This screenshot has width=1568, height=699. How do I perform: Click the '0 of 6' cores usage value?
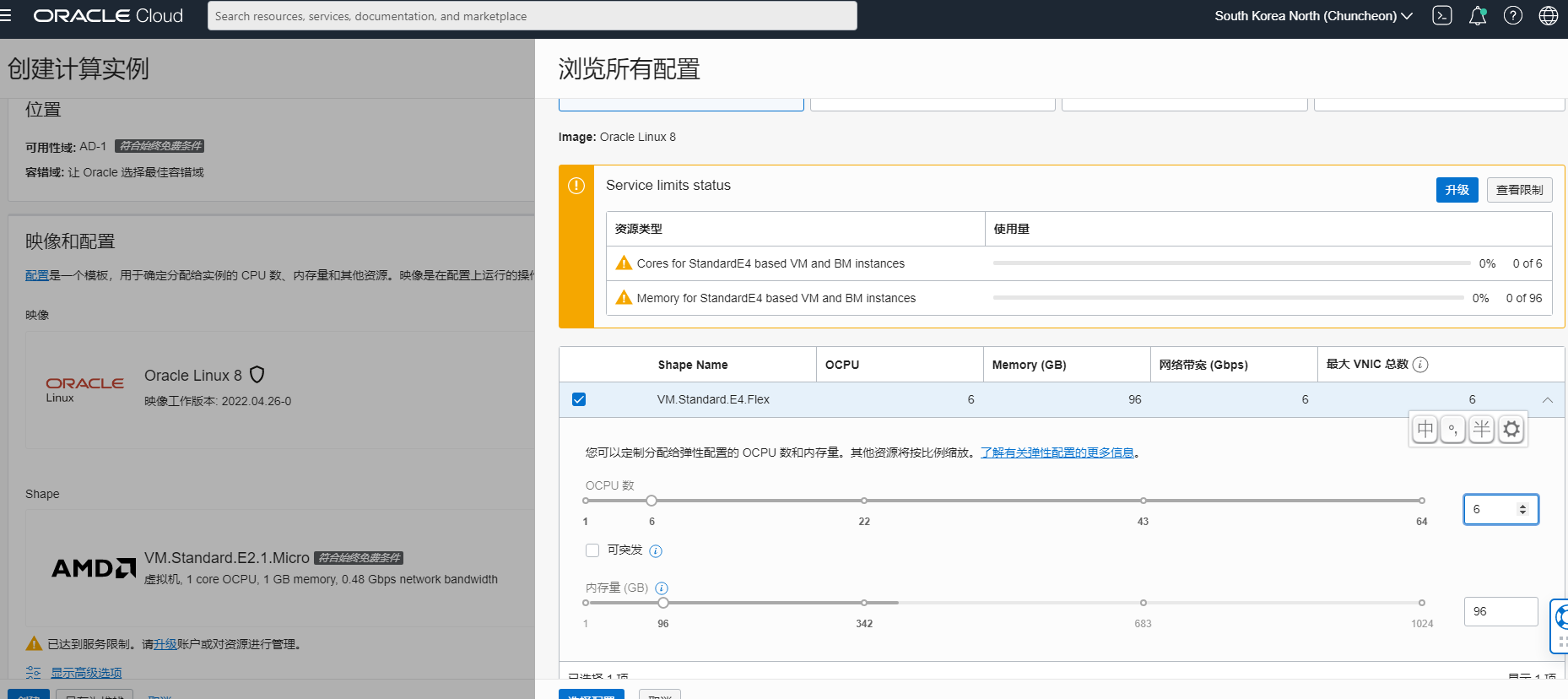coord(1527,263)
